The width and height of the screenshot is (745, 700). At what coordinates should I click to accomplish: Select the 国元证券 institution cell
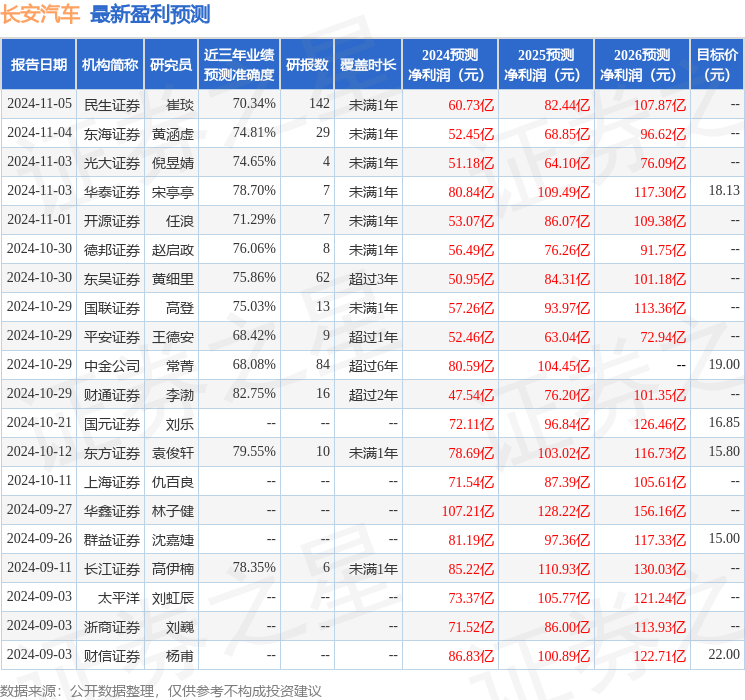[112, 424]
